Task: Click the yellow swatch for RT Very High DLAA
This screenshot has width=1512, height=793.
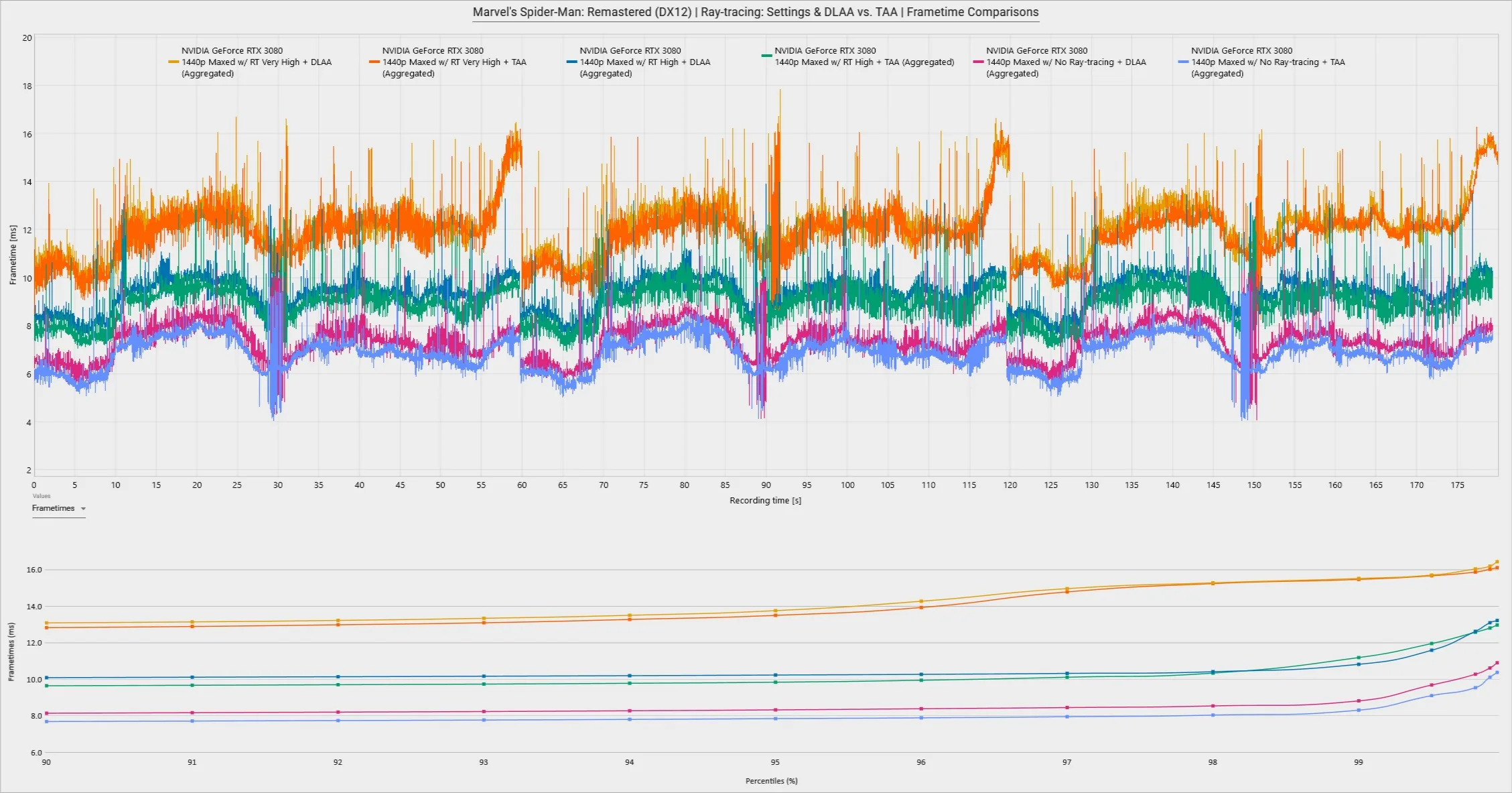Action: (174, 62)
